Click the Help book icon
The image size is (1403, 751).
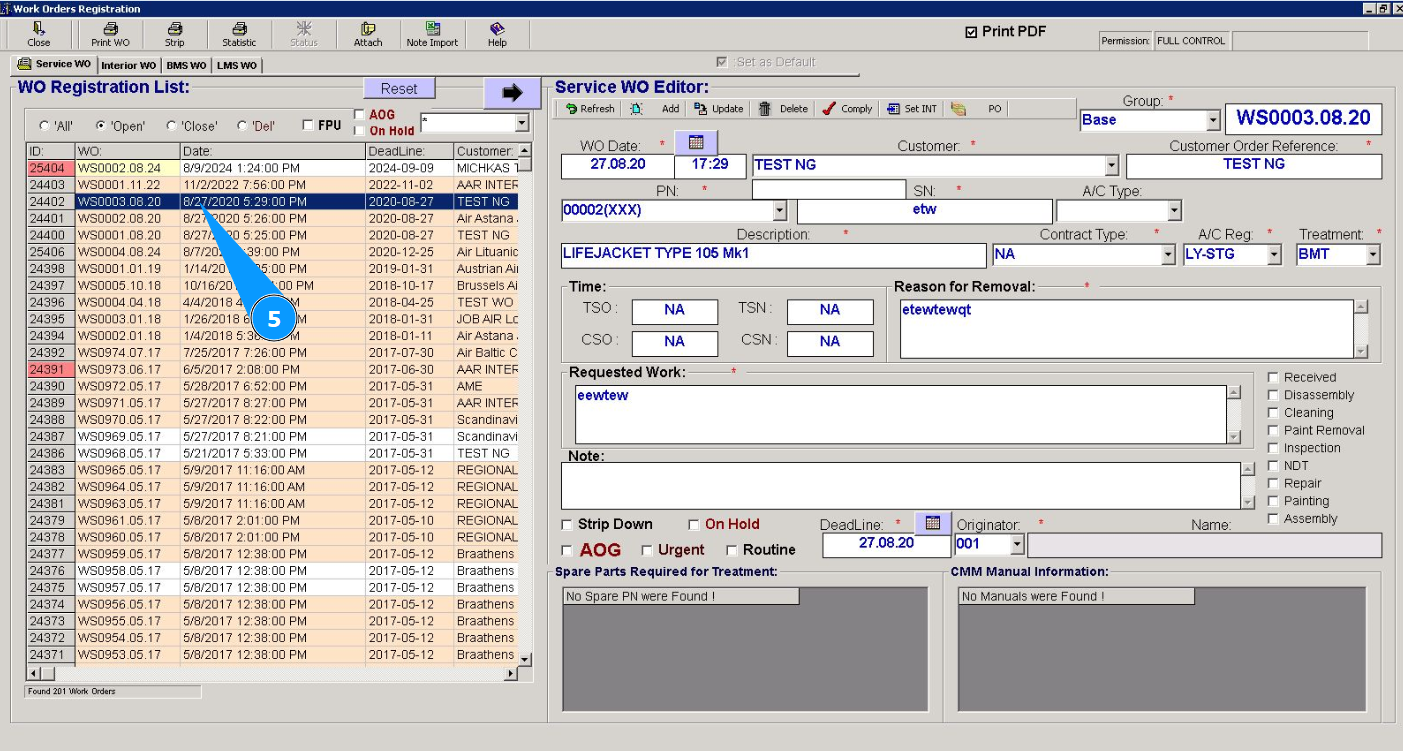tap(497, 29)
